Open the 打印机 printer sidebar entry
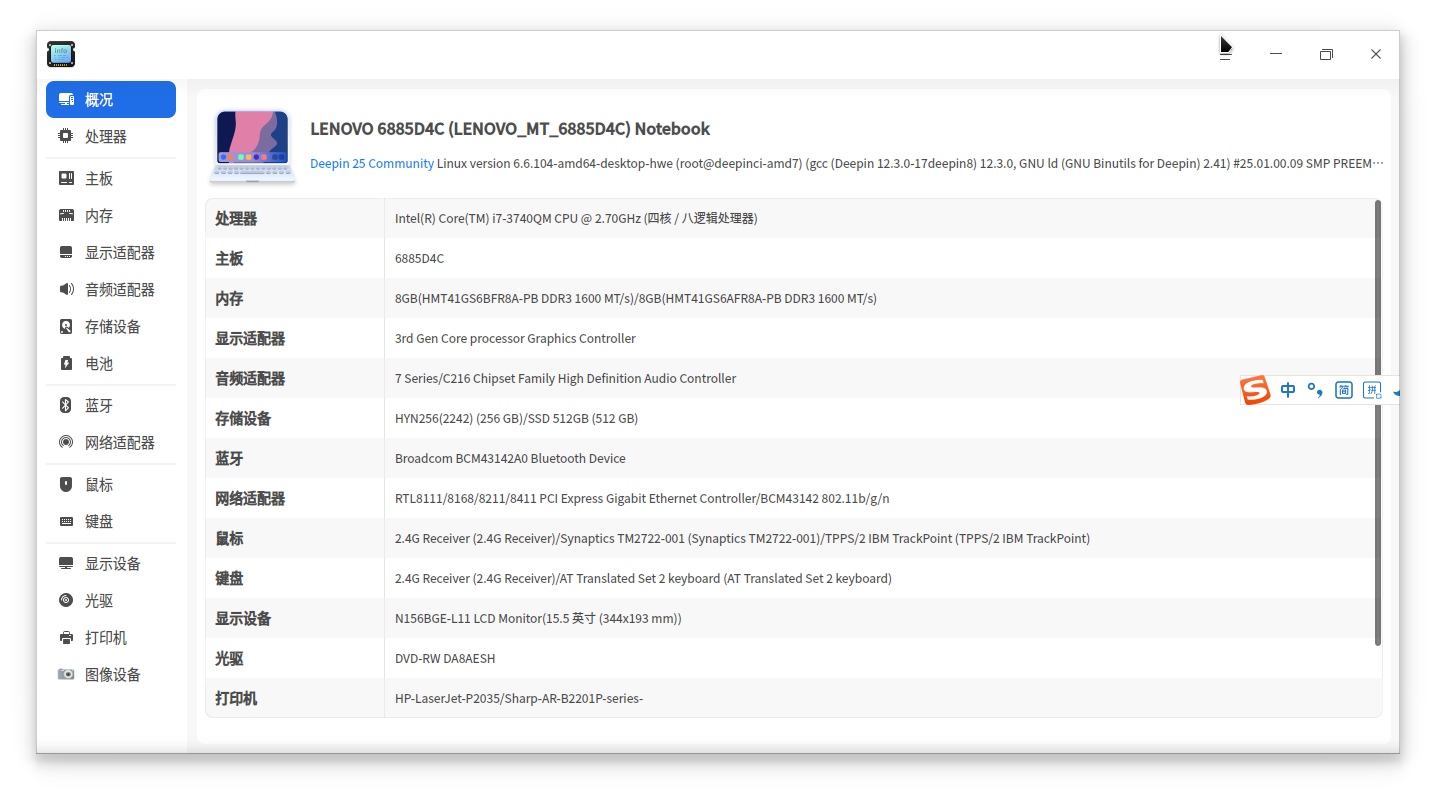Screen dimensions: 1436x796 tap(111, 638)
